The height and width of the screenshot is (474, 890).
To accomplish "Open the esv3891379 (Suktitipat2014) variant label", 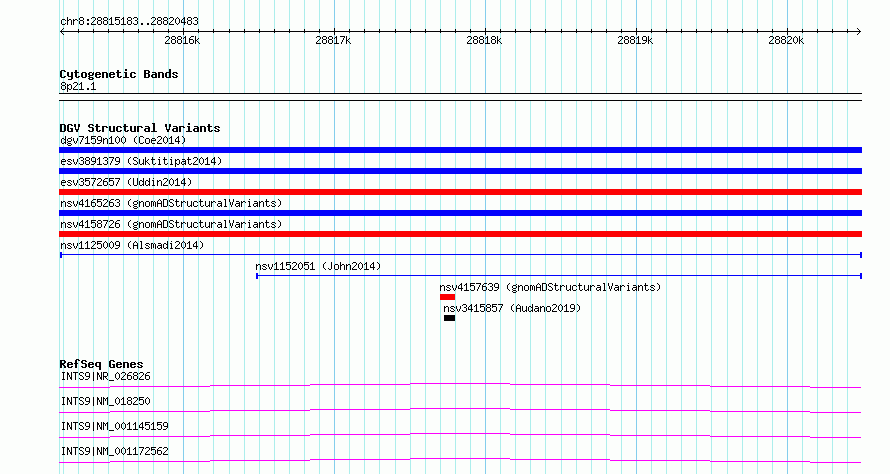I will (141, 161).
